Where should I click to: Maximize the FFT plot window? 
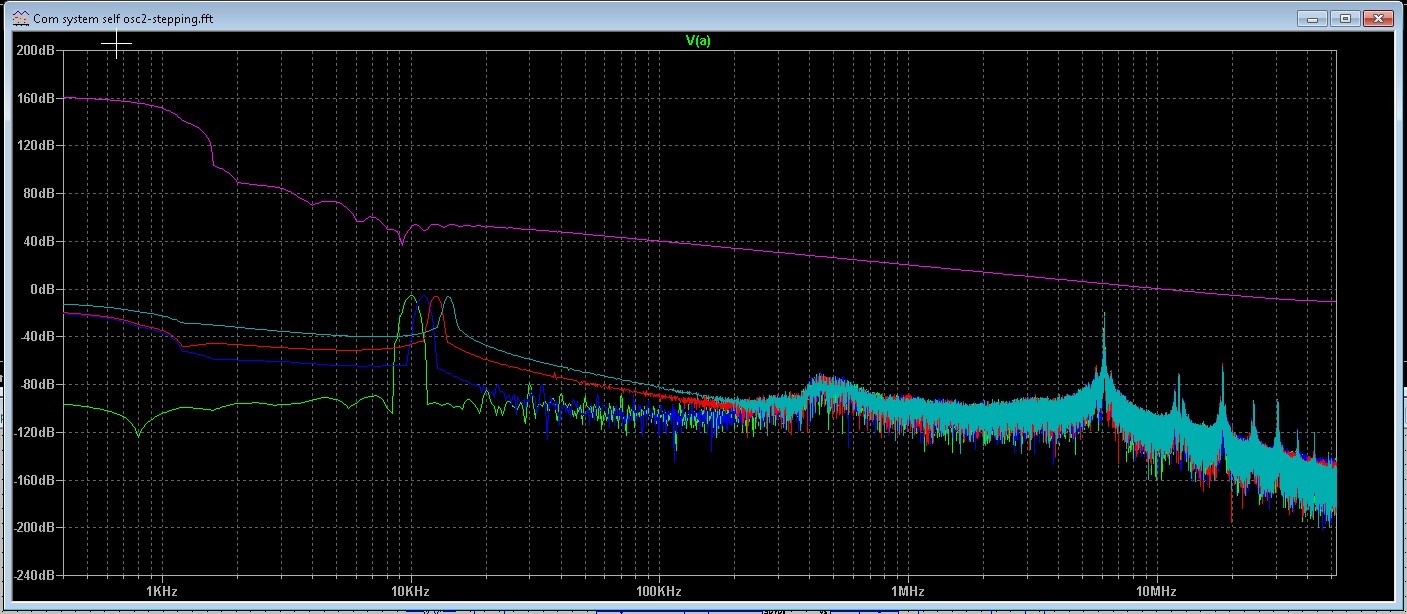1345,18
